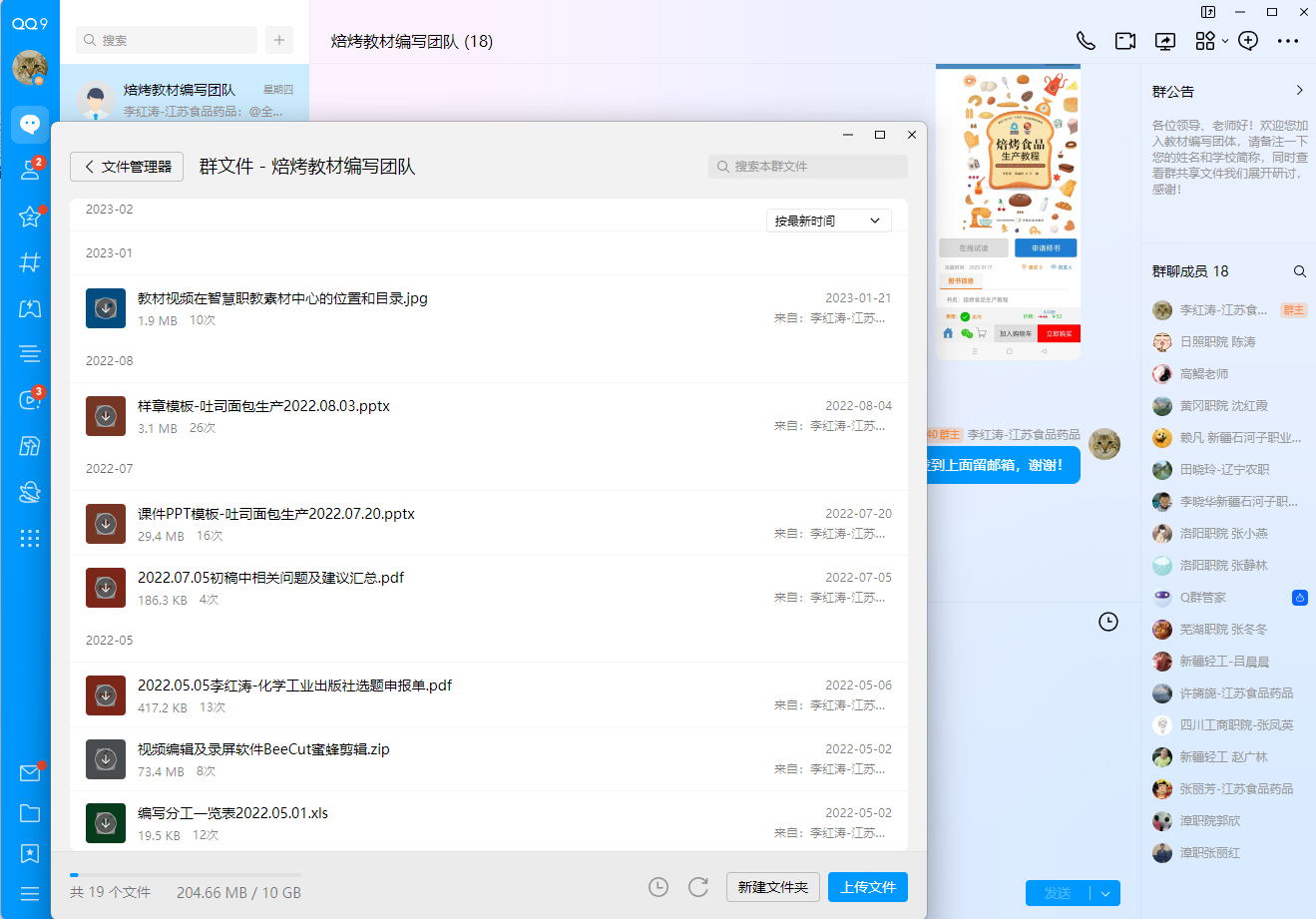Click the 上传文件 button
The width and height of the screenshot is (1316, 919).
(868, 887)
